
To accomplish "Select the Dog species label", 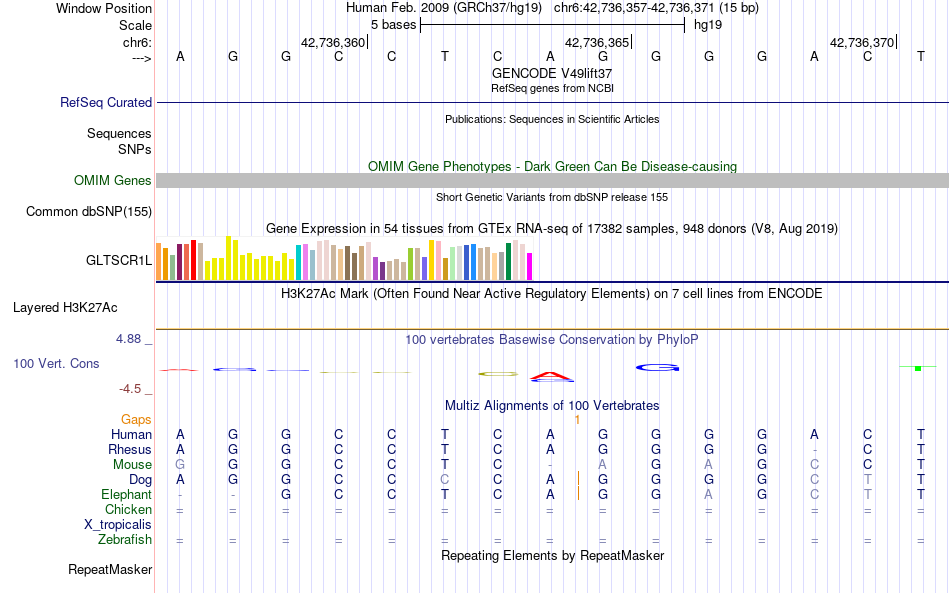I will (140, 480).
